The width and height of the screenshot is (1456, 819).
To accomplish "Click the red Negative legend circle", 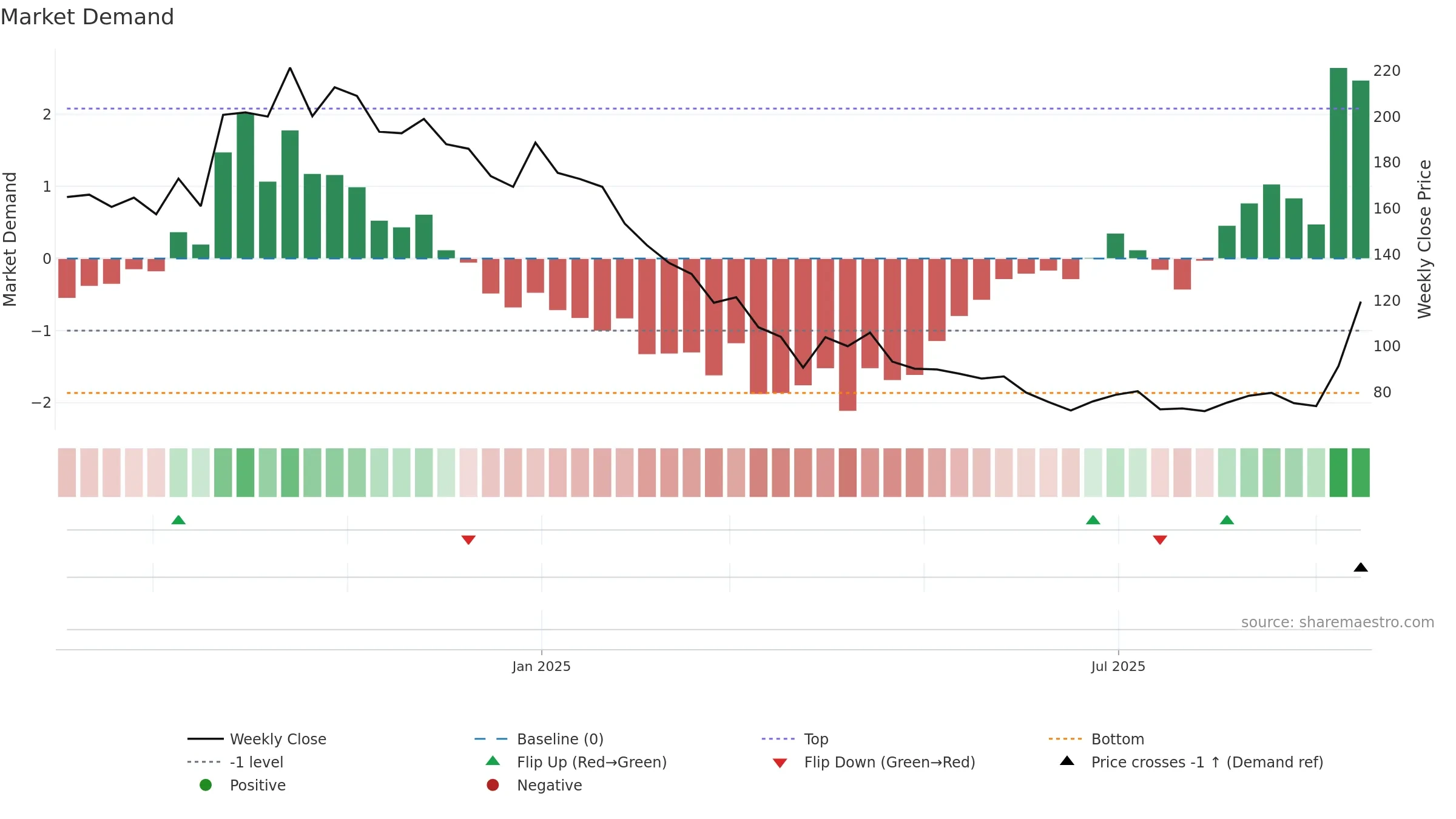I will click(493, 785).
